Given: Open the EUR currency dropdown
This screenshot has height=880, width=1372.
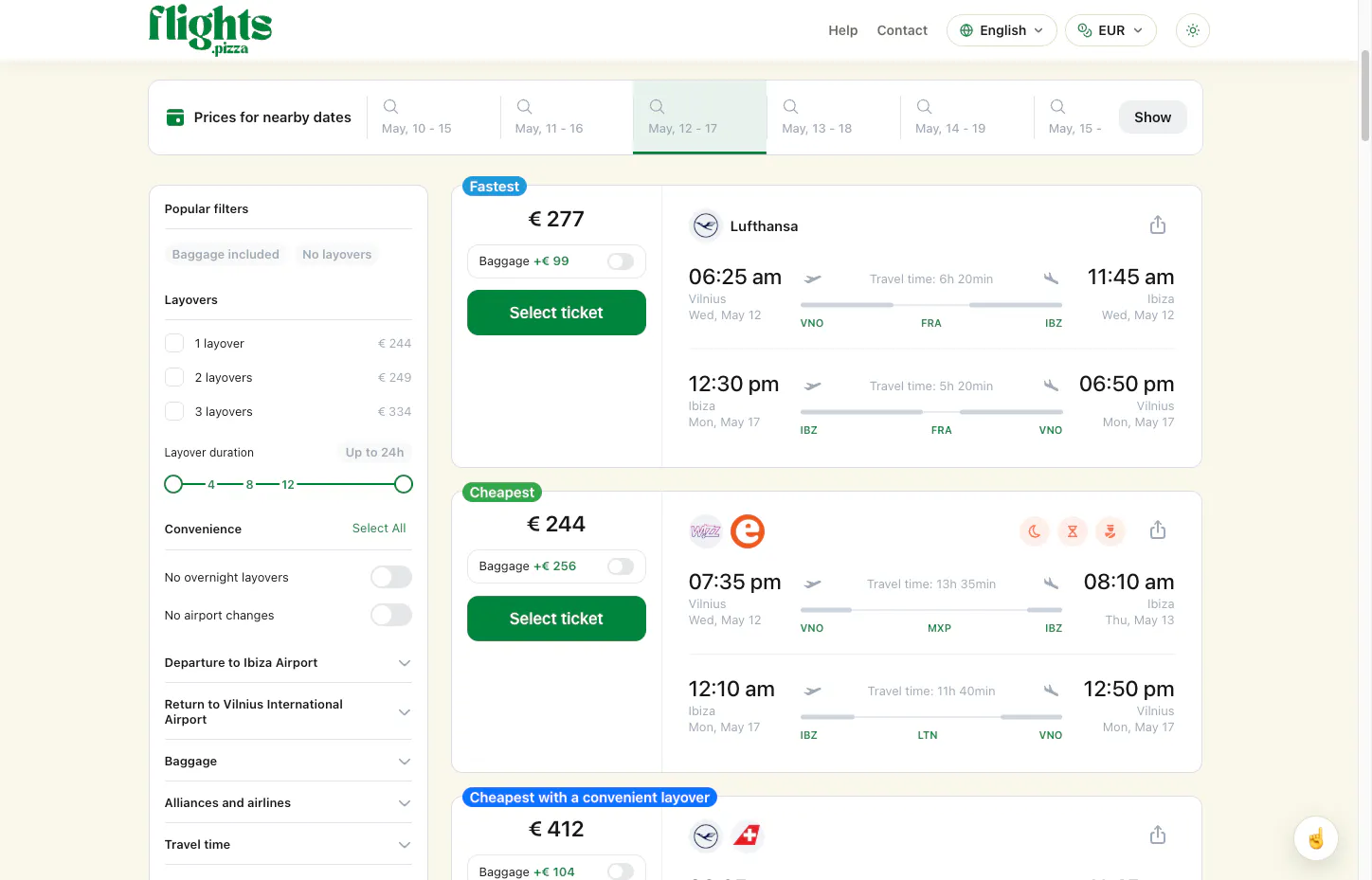Looking at the screenshot, I should coord(1110,30).
